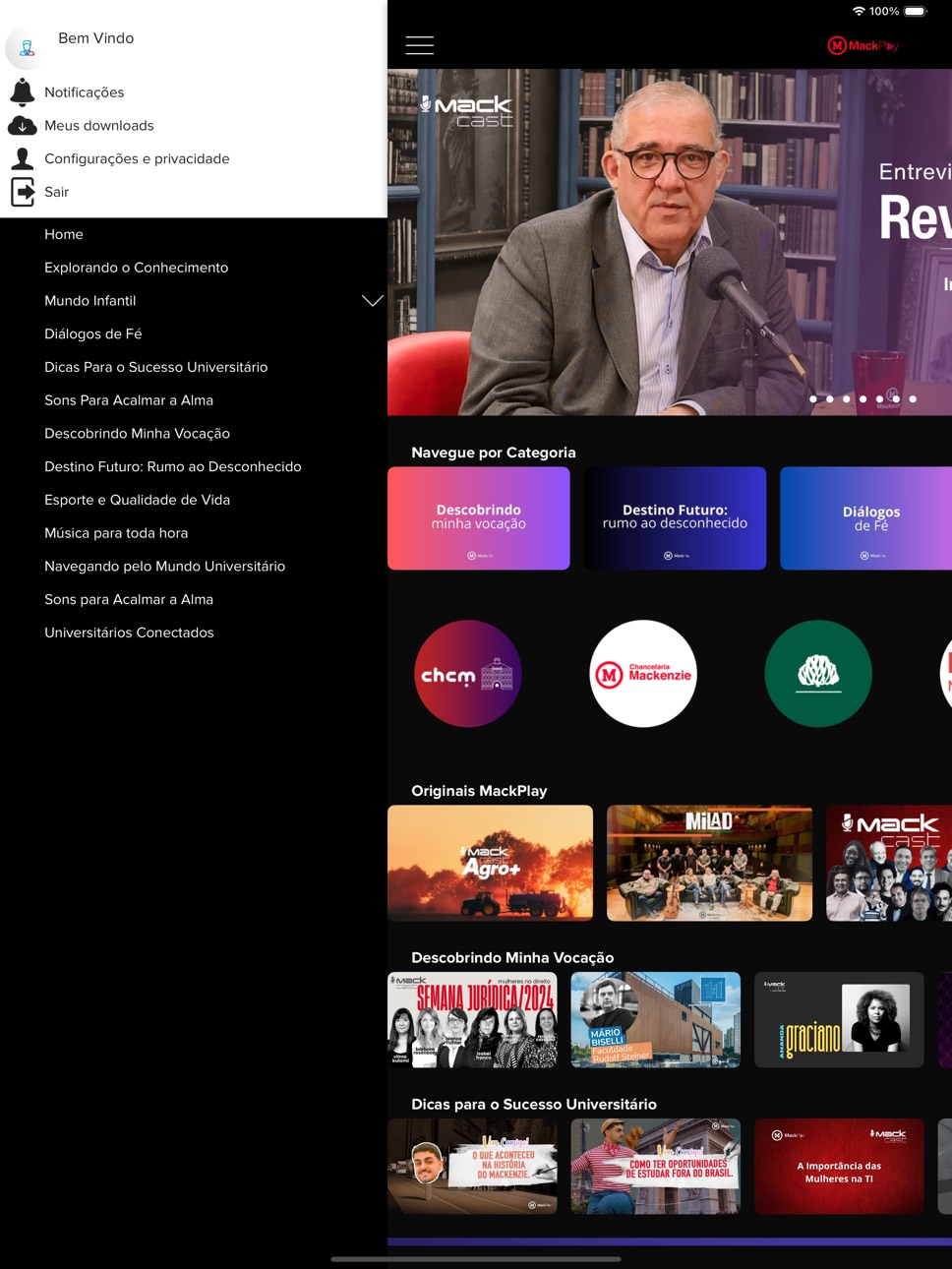Click the Sair logout icon

pos(23,192)
